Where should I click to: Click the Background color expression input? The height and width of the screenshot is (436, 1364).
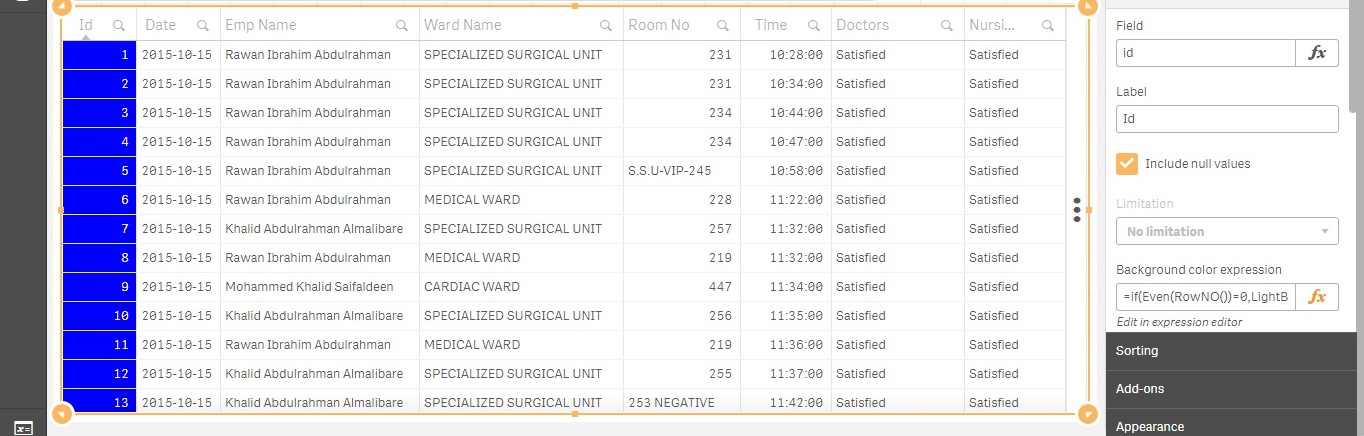1206,297
